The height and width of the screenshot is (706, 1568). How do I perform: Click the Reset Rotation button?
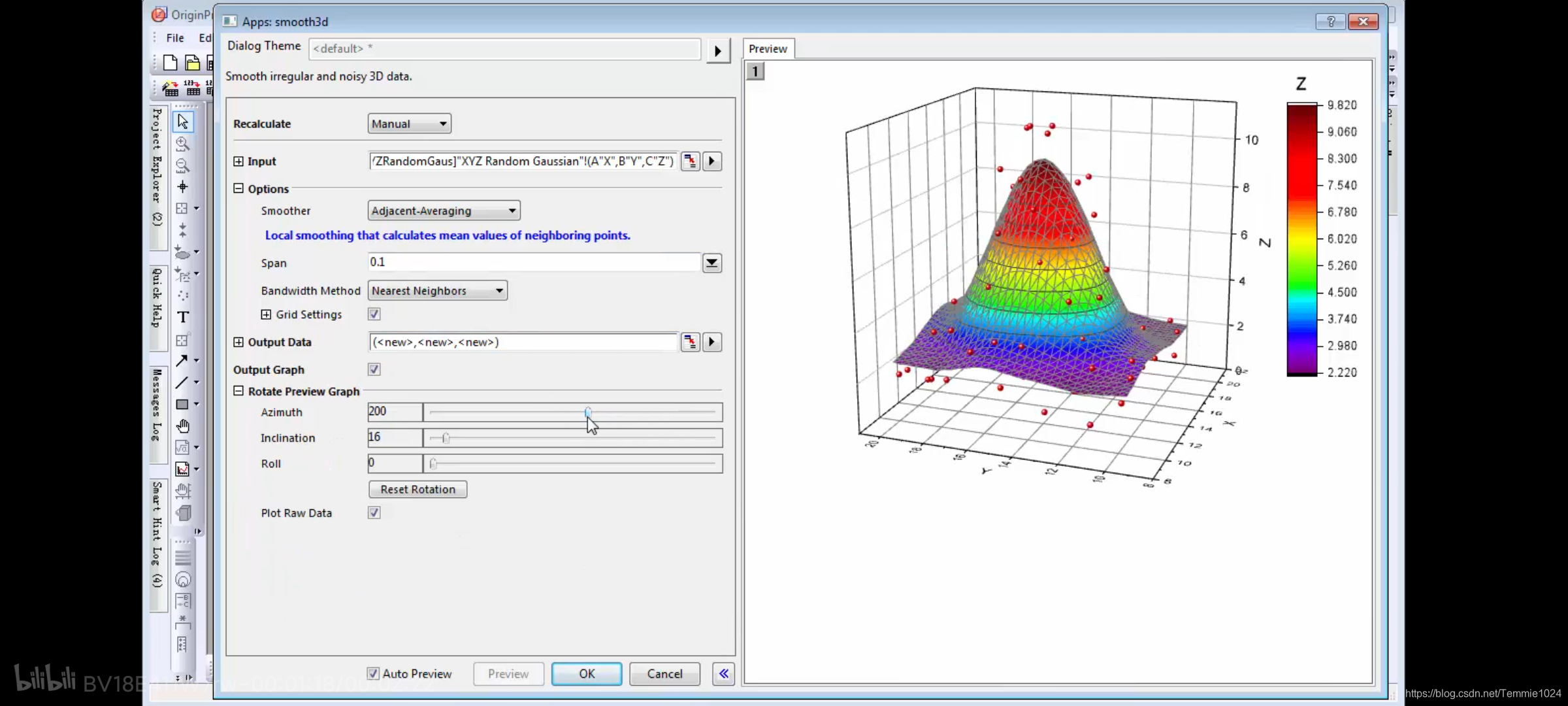click(417, 489)
